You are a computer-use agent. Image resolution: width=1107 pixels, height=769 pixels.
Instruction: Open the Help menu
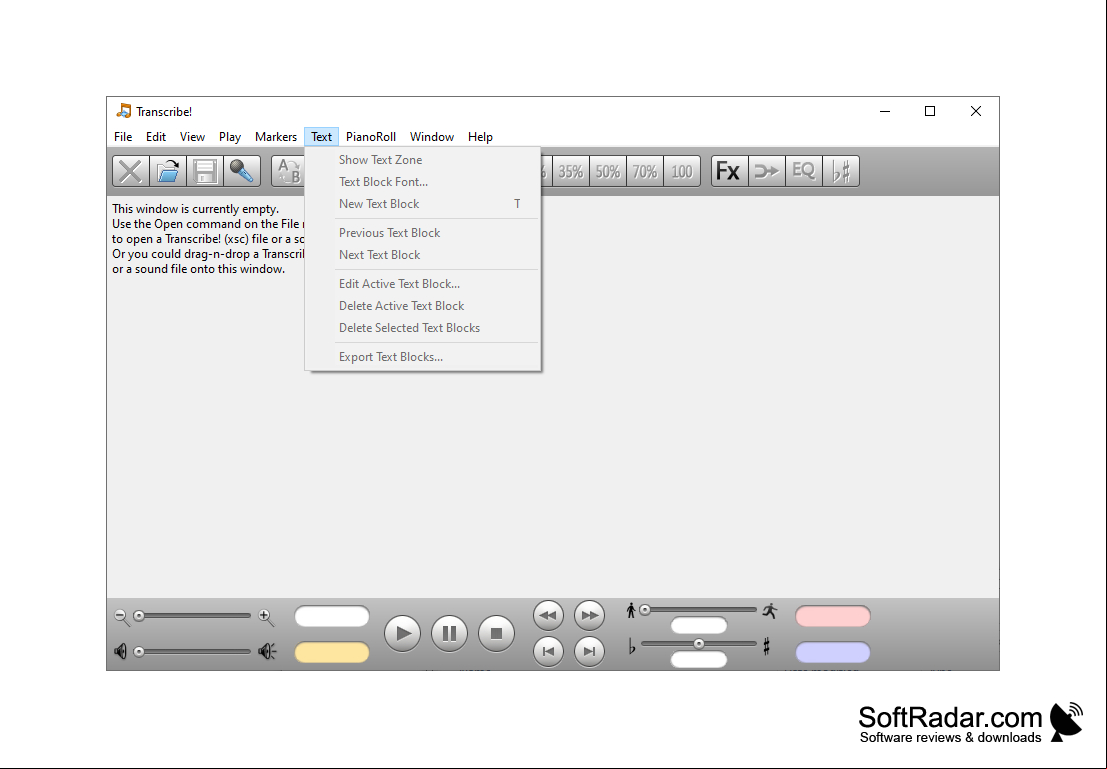coord(480,137)
